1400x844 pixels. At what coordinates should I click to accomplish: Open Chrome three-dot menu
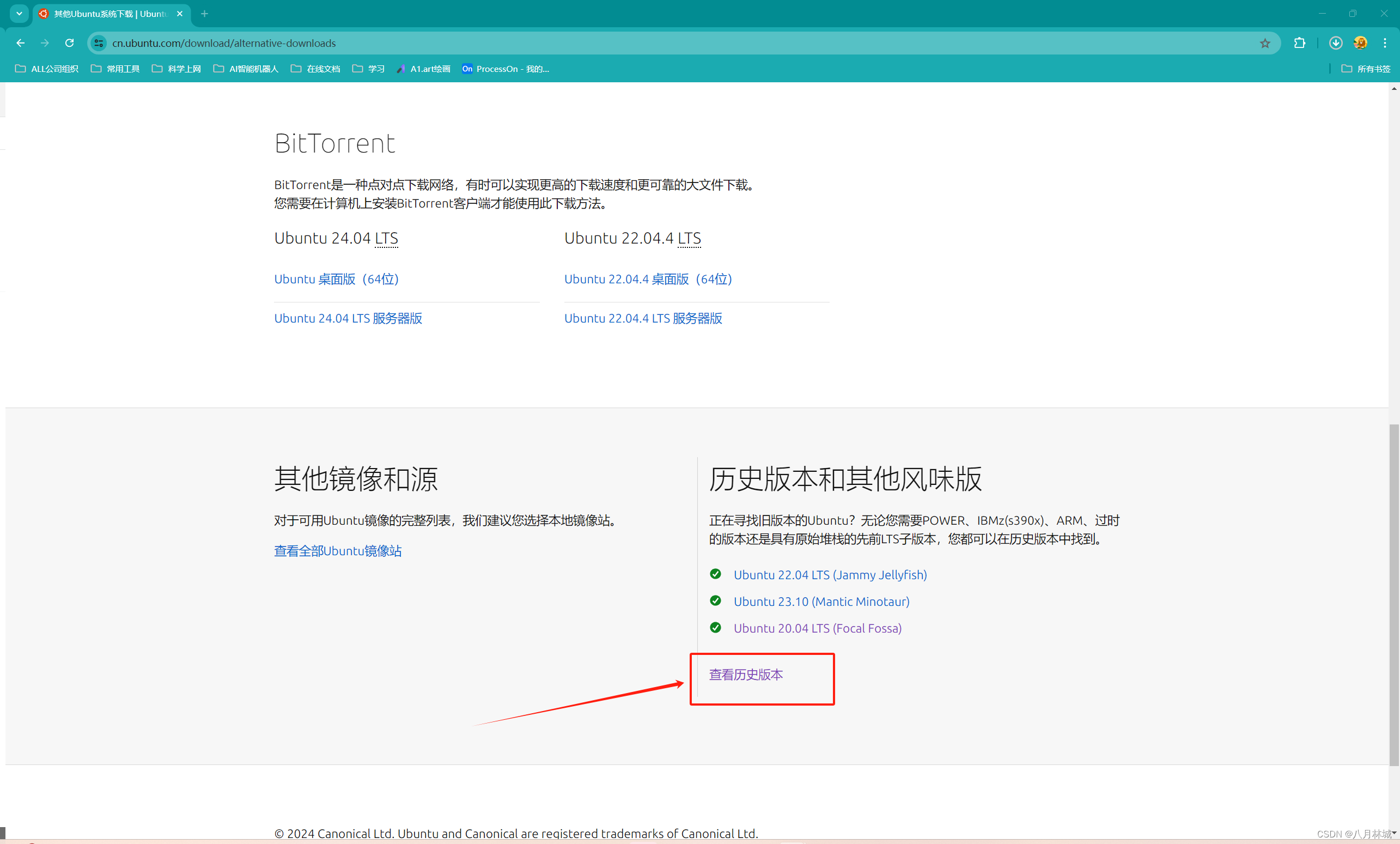click(1385, 43)
